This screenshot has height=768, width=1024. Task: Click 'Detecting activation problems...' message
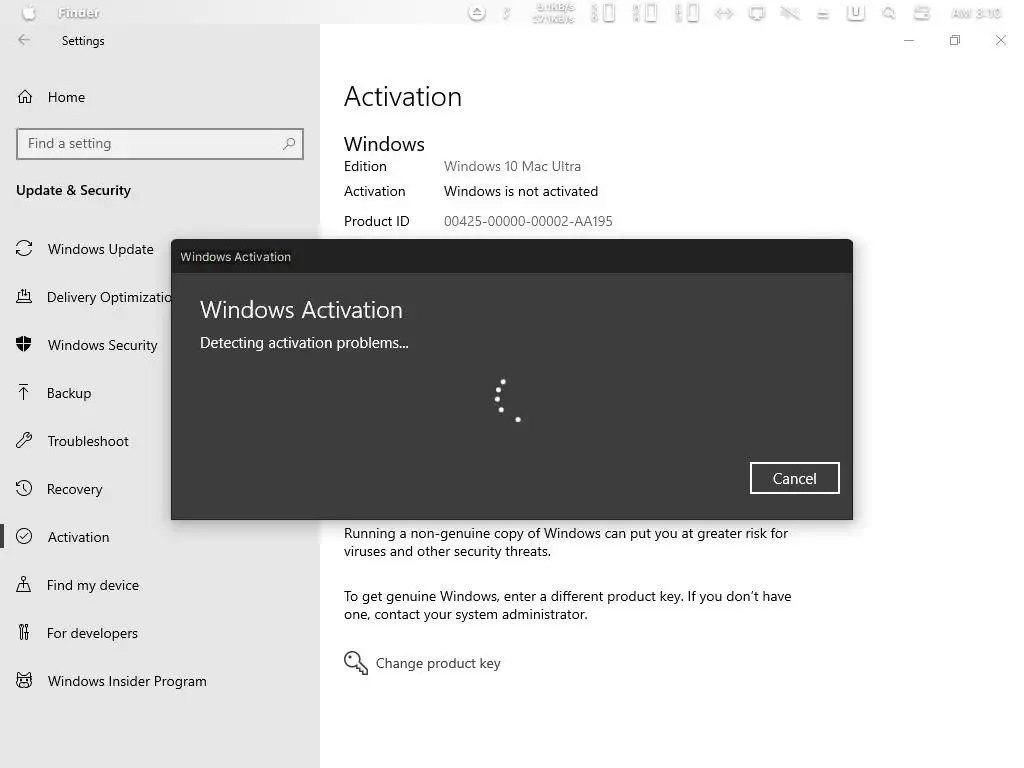(x=304, y=343)
